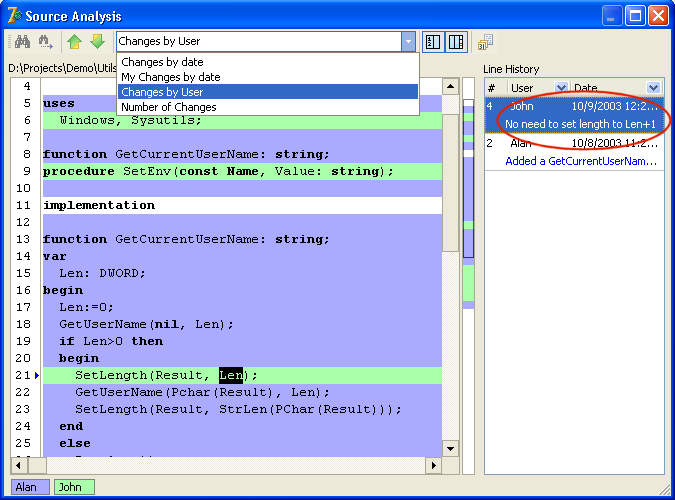Click the Alan color legend swatch

[26, 487]
